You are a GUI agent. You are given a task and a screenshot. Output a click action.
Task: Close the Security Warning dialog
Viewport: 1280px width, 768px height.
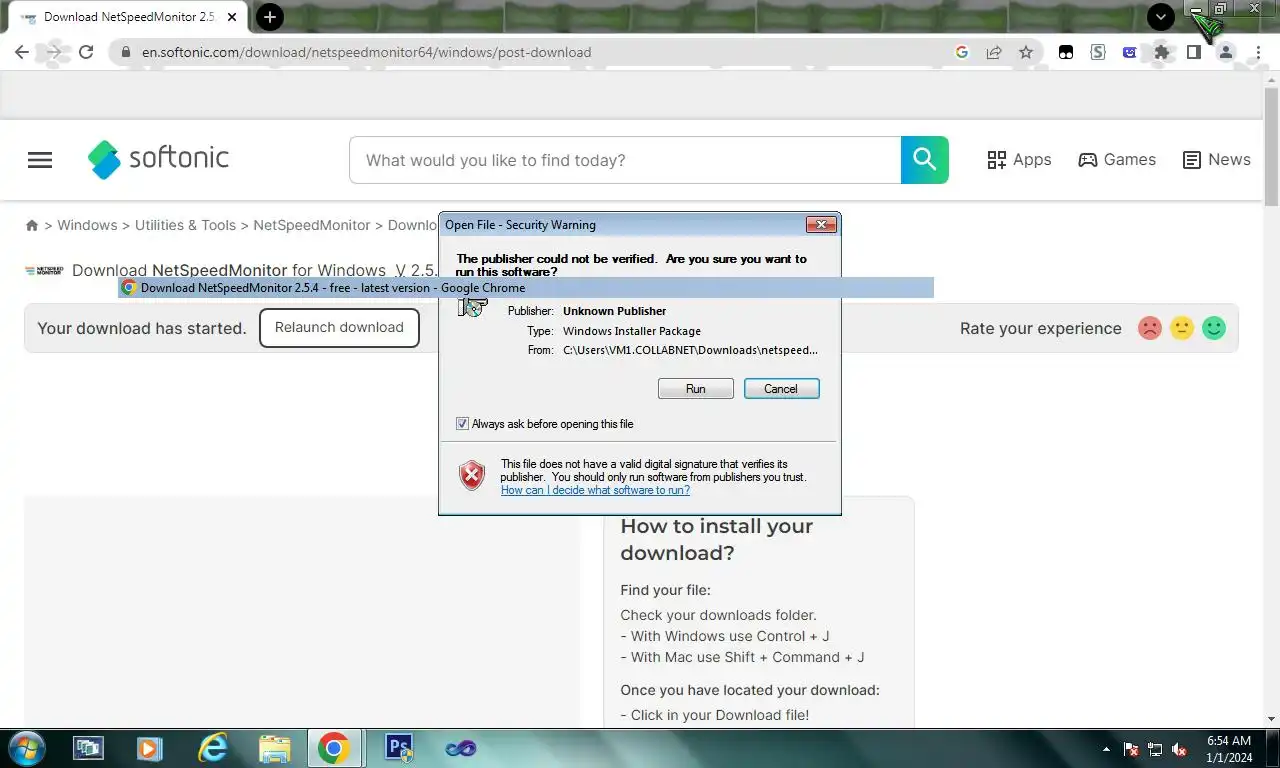(x=821, y=225)
